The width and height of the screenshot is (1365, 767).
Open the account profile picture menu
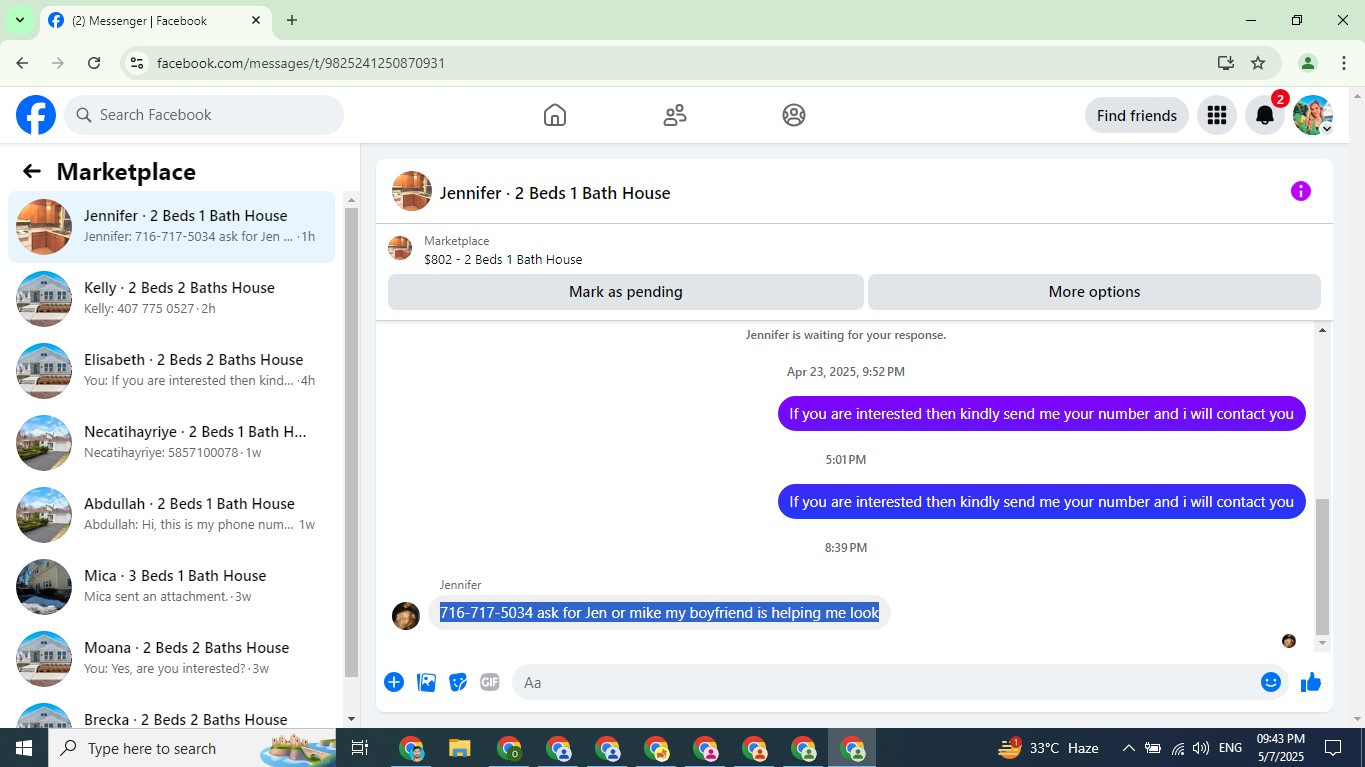point(1313,115)
